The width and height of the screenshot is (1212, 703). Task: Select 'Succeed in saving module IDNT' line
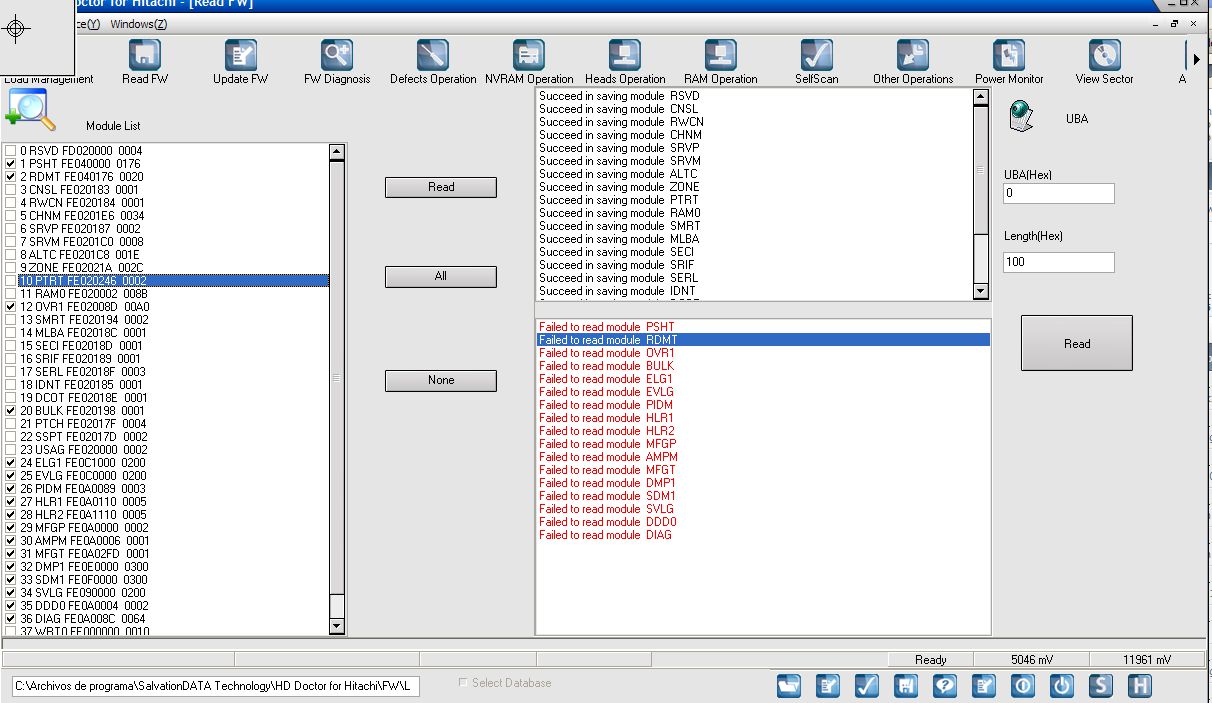(755, 291)
